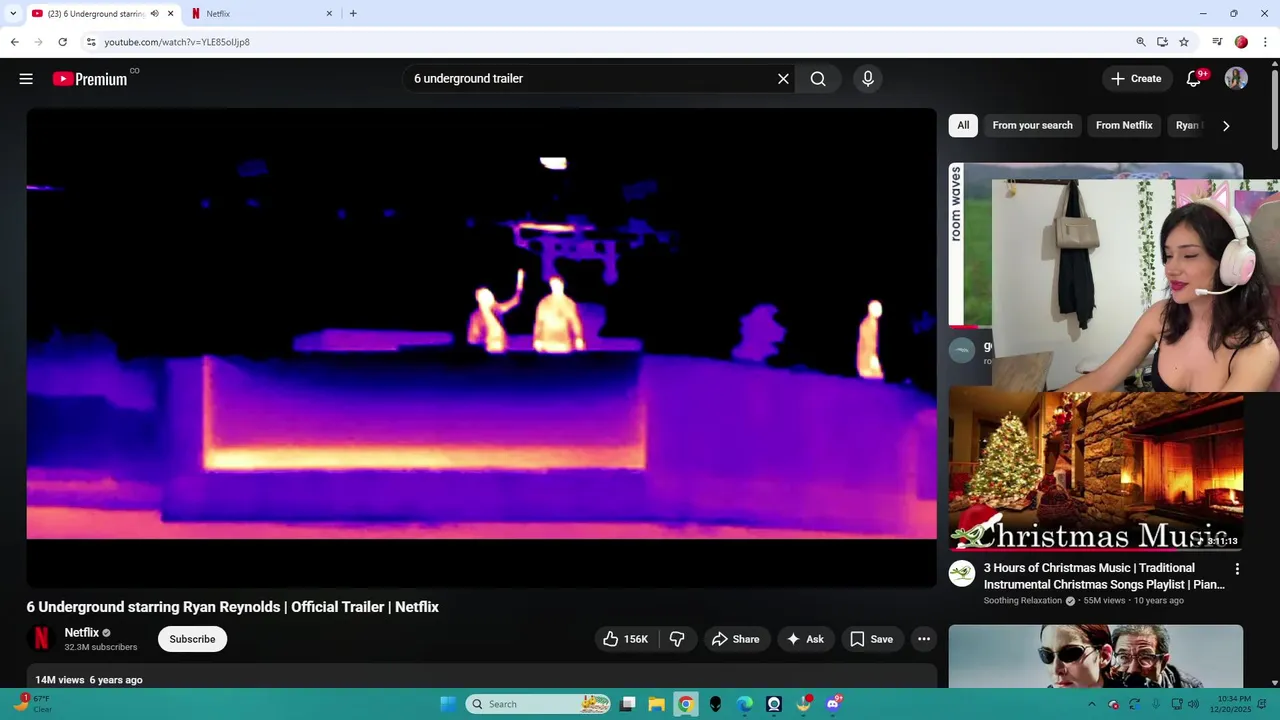Viewport: 1280px width, 720px height.
Task: Open options for the Christmas Music video
Action: pyautogui.click(x=1237, y=569)
